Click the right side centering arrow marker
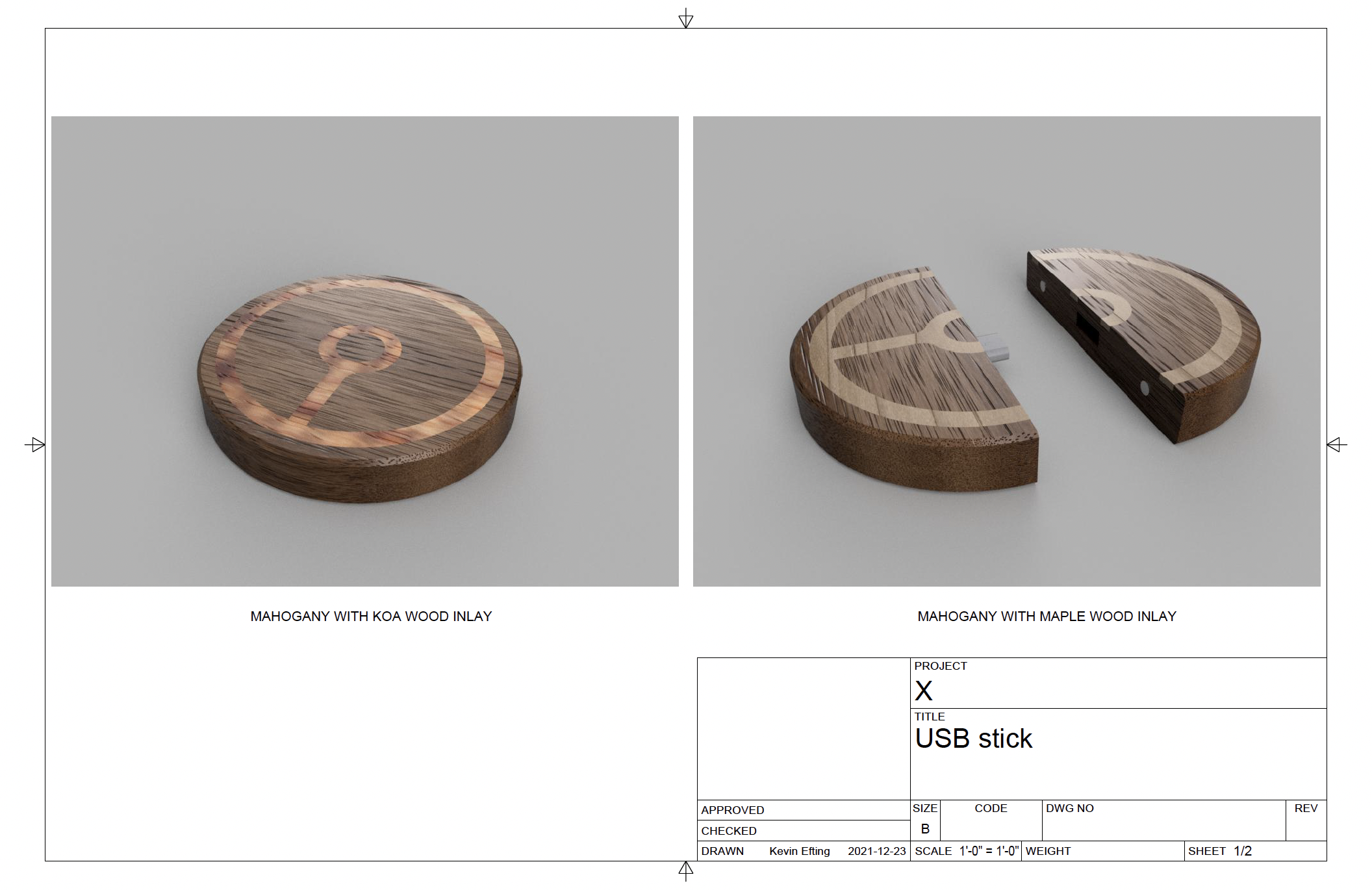Image resolution: width=1372 pixels, height=890 pixels. [x=1336, y=445]
